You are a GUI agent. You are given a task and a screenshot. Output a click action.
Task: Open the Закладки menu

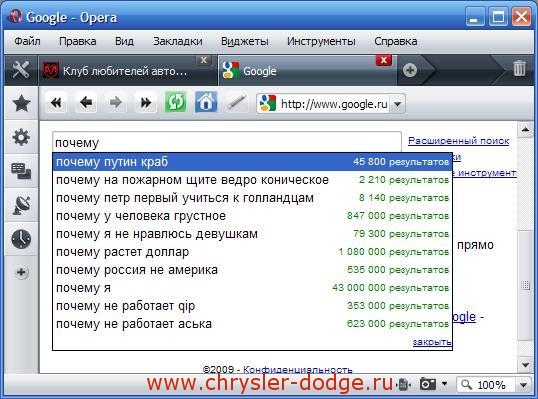click(x=178, y=41)
